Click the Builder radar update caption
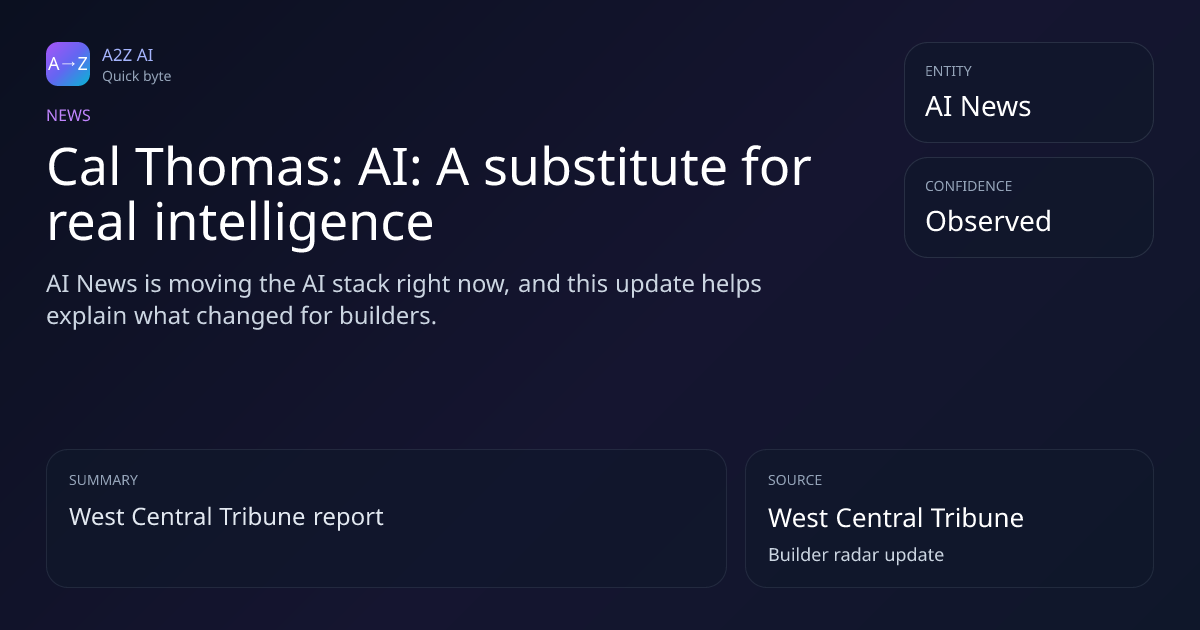 coord(856,554)
